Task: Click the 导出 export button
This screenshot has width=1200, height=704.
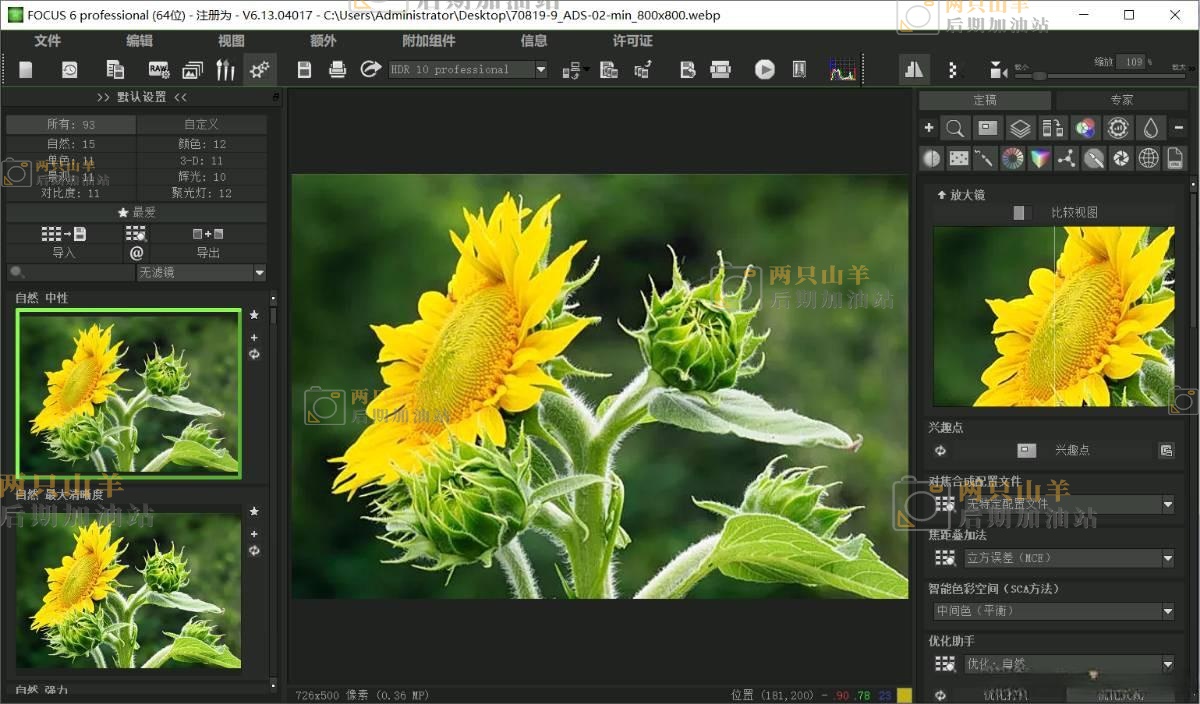Action: tap(208, 253)
